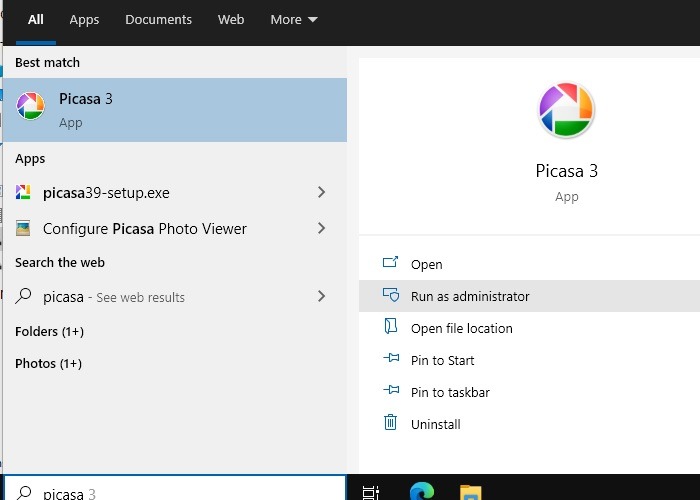Click the large Picasa 3 logo in preview pane

click(567, 110)
